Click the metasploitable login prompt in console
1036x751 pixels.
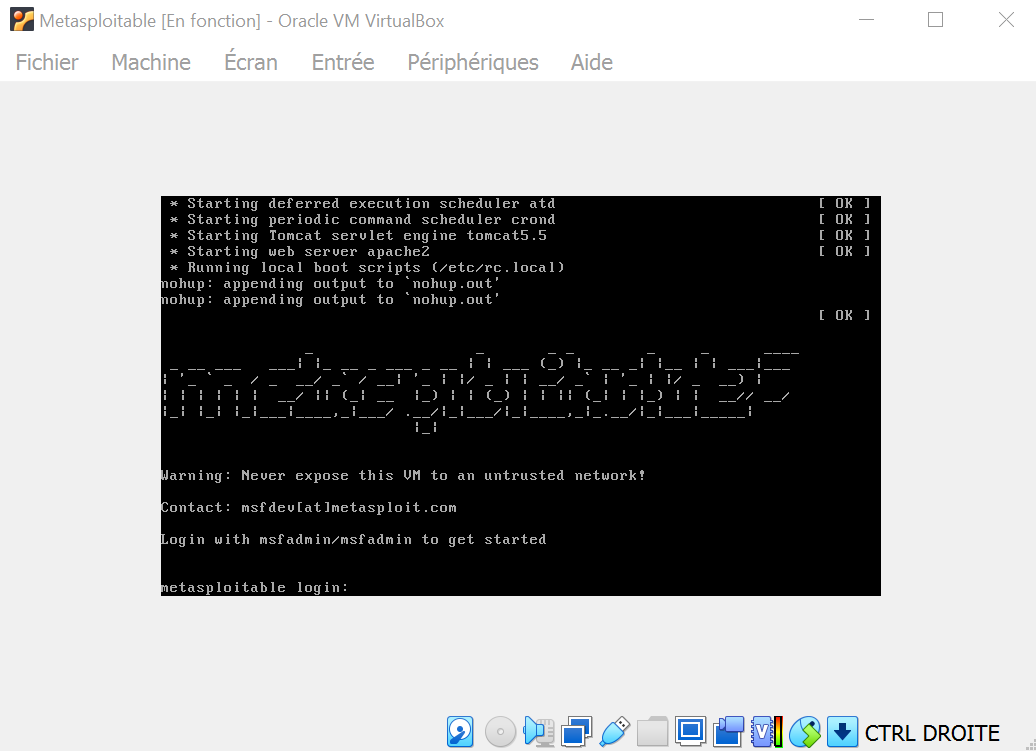pos(255,587)
